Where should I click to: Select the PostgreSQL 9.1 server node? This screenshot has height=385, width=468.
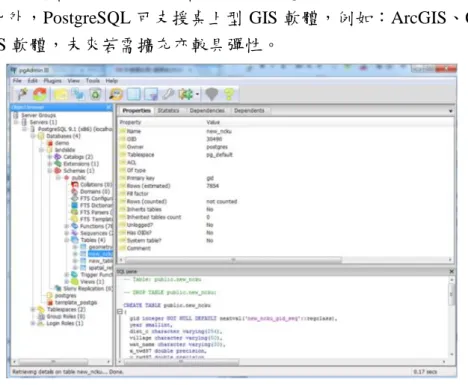(x=75, y=129)
